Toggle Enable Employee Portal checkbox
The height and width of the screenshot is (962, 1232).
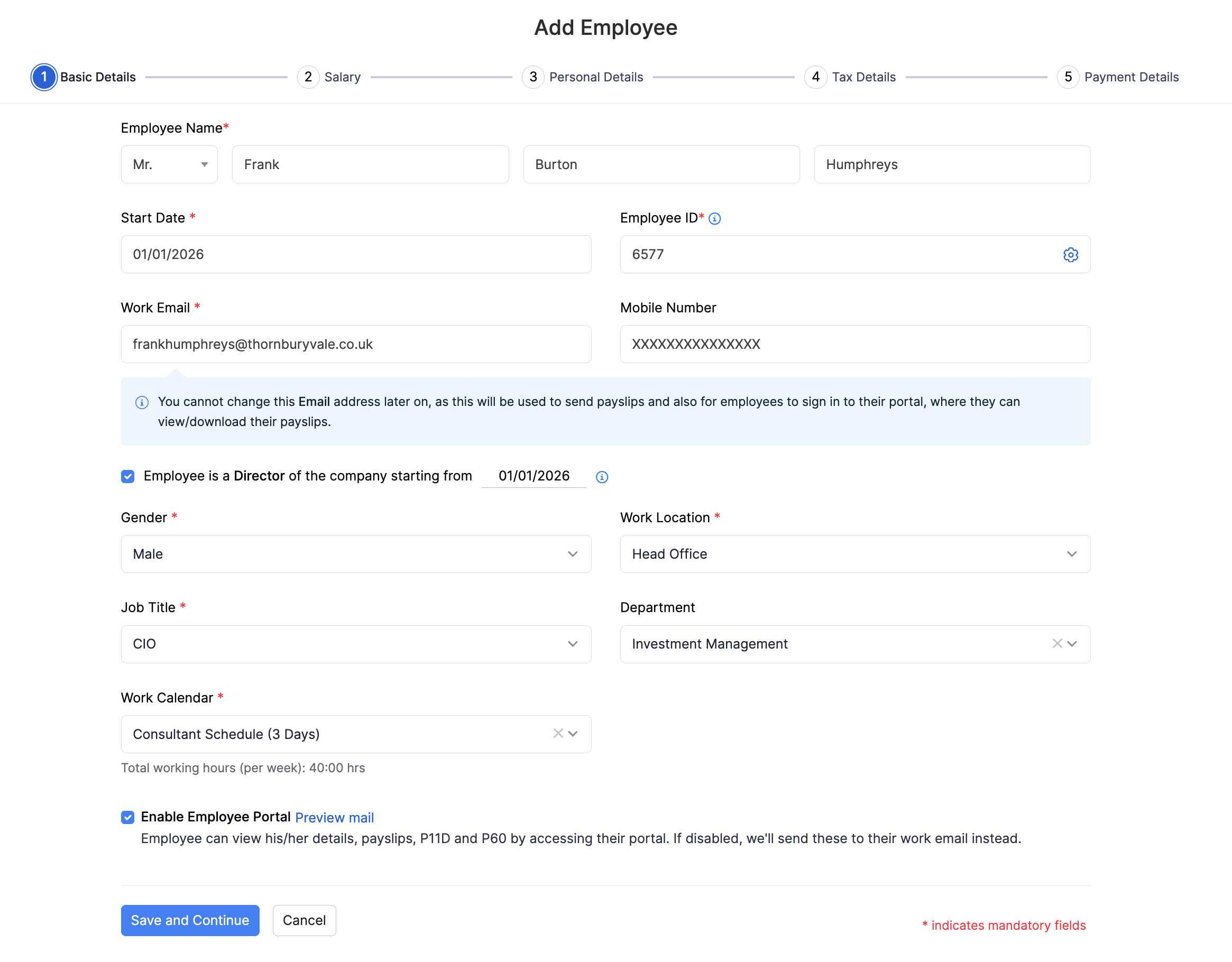pos(127,817)
